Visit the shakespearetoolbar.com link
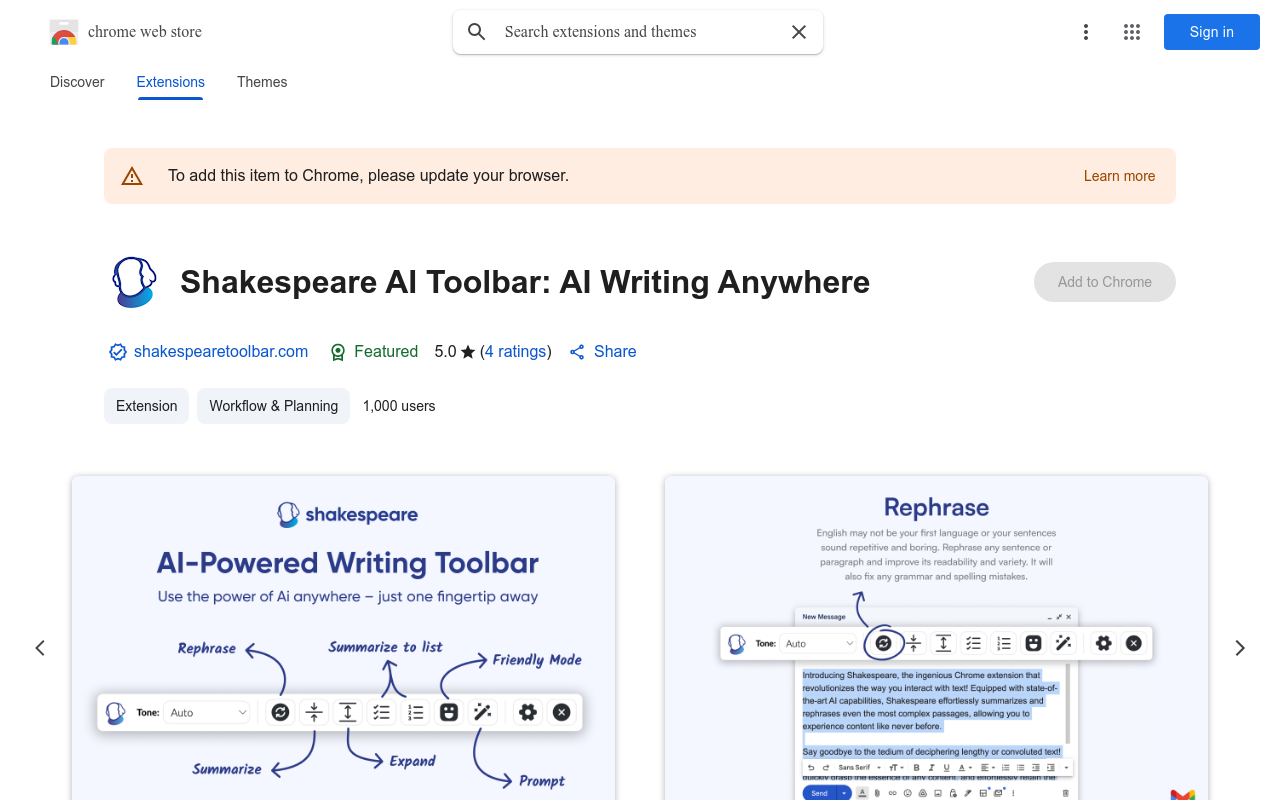The width and height of the screenshot is (1280, 800). click(x=221, y=352)
